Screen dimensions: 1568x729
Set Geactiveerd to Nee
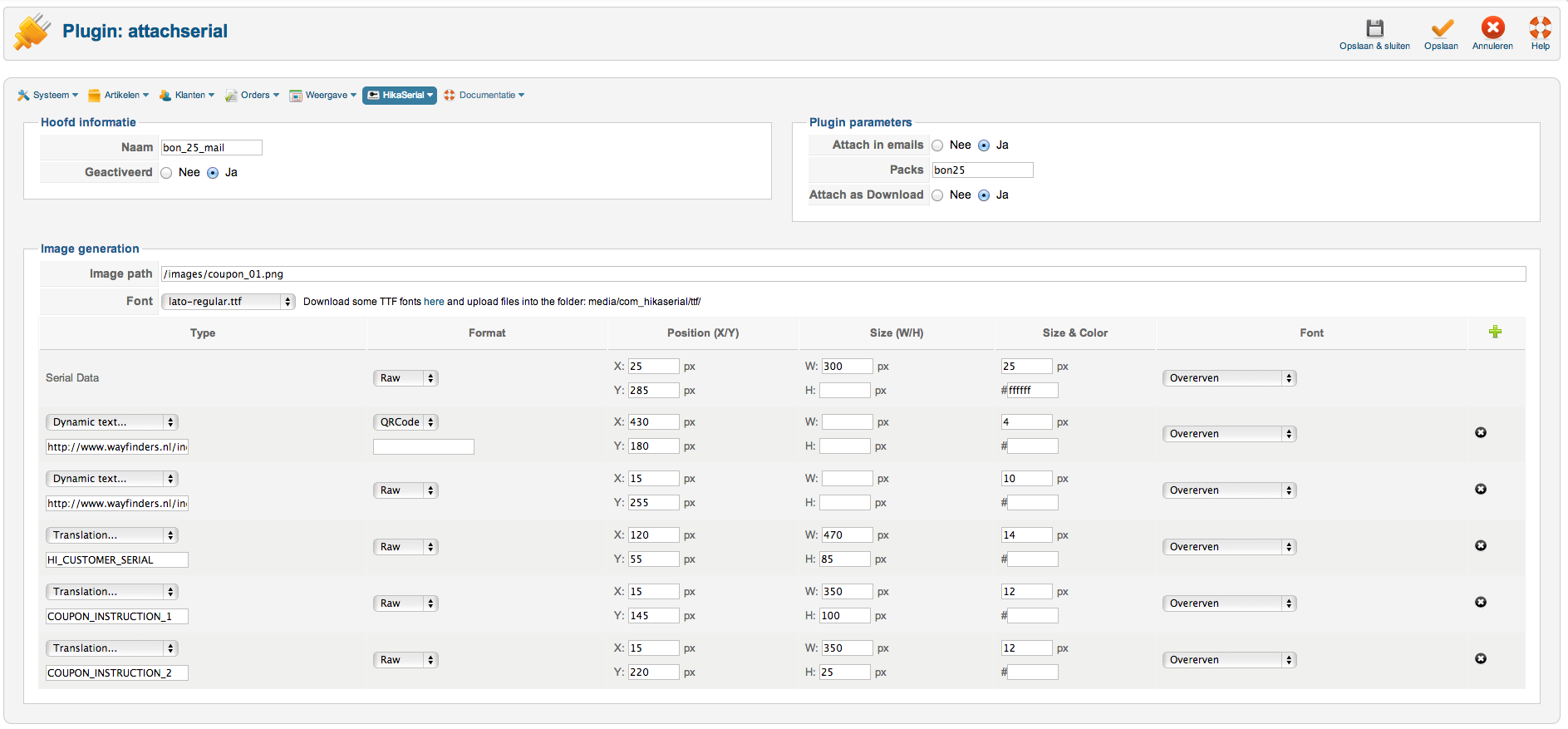click(167, 173)
